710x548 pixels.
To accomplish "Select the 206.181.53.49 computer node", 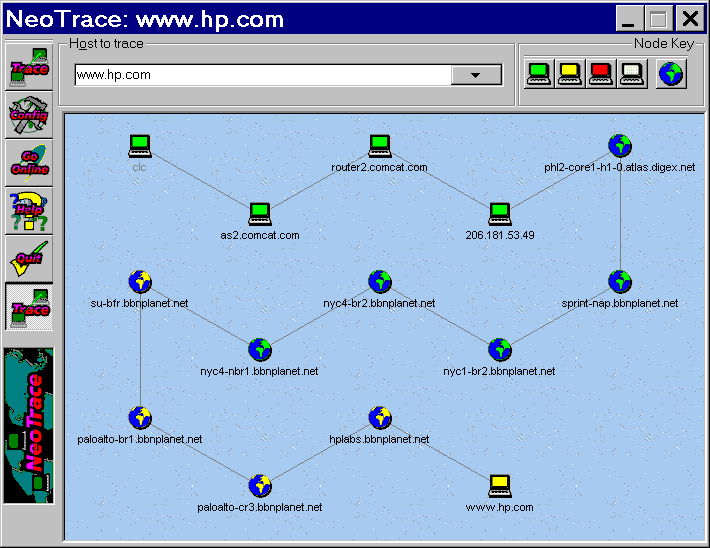I will [500, 214].
